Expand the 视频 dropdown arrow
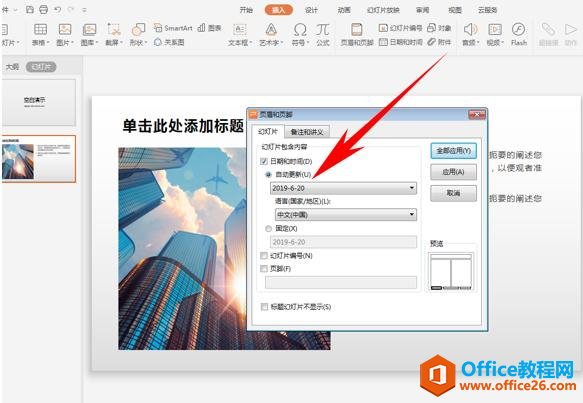Image resolution: width=583 pixels, height=403 pixels. [502, 43]
